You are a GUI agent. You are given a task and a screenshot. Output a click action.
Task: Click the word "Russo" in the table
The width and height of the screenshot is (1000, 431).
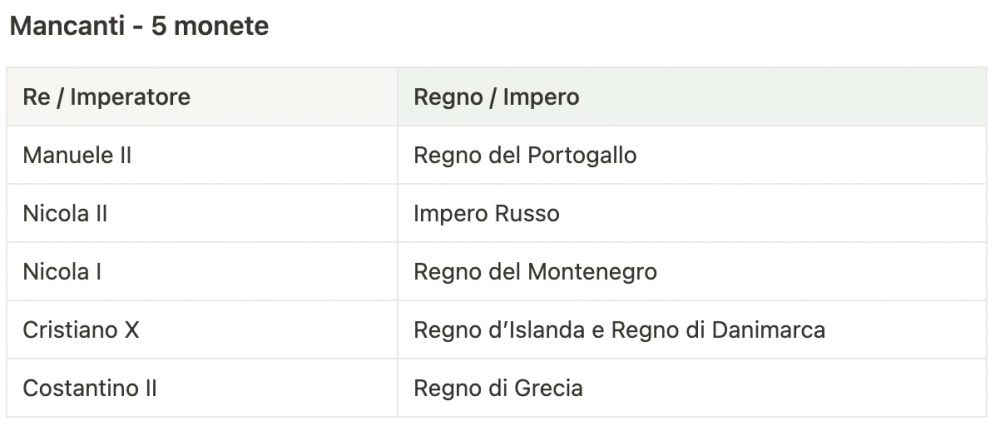532,214
